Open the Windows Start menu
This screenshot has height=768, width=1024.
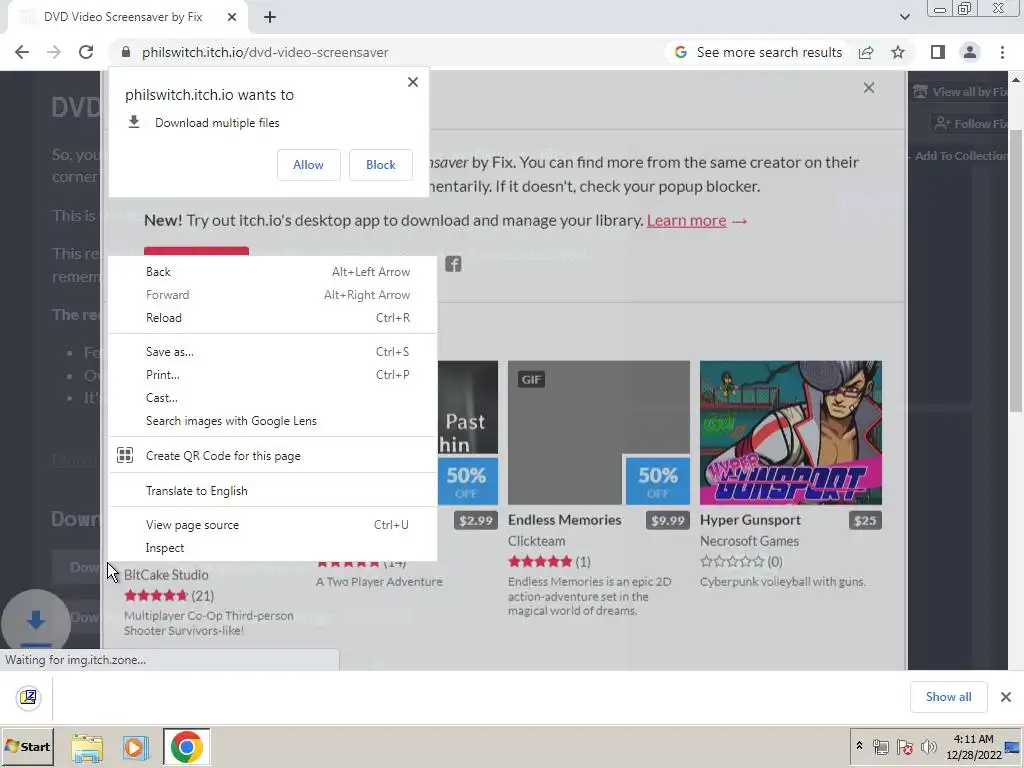click(27, 746)
